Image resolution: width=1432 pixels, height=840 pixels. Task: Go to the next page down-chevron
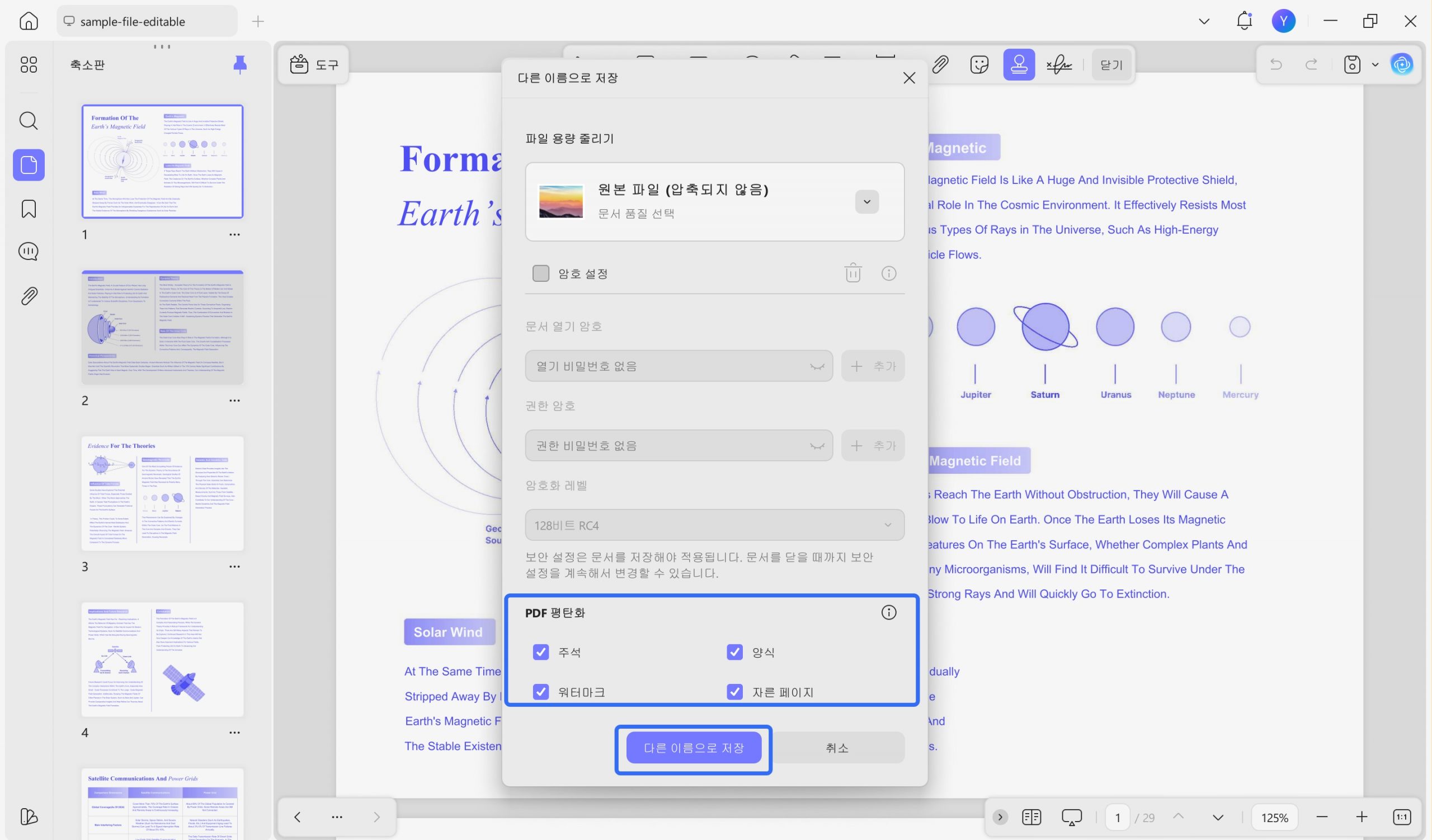tap(1217, 817)
